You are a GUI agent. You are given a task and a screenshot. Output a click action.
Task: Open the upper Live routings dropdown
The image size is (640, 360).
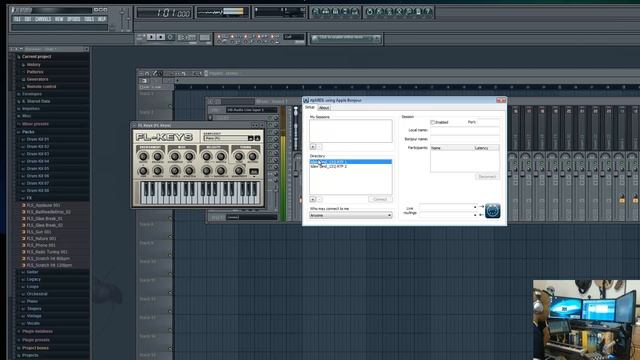pos(448,207)
